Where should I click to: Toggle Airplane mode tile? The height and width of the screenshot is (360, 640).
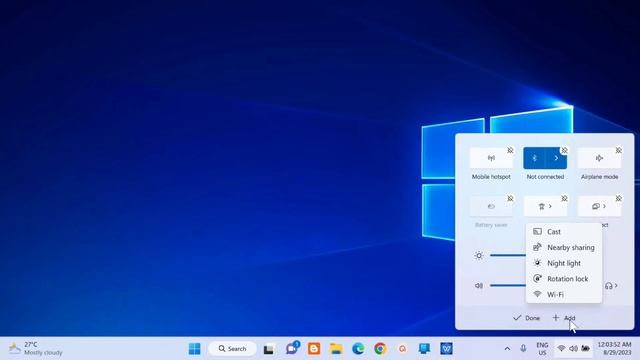click(x=599, y=158)
